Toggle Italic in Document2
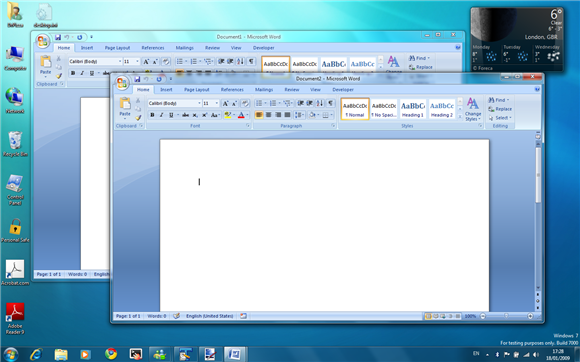Image resolution: width=580 pixels, height=362 pixels. click(x=161, y=115)
